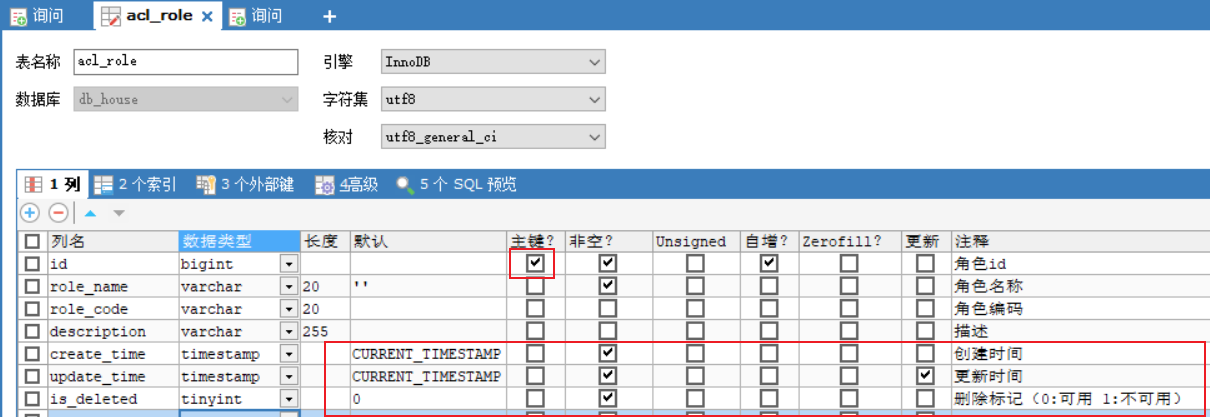The height and width of the screenshot is (417, 1210).
Task: Toggle not-null checkbox for create_time row
Action: click(x=607, y=354)
